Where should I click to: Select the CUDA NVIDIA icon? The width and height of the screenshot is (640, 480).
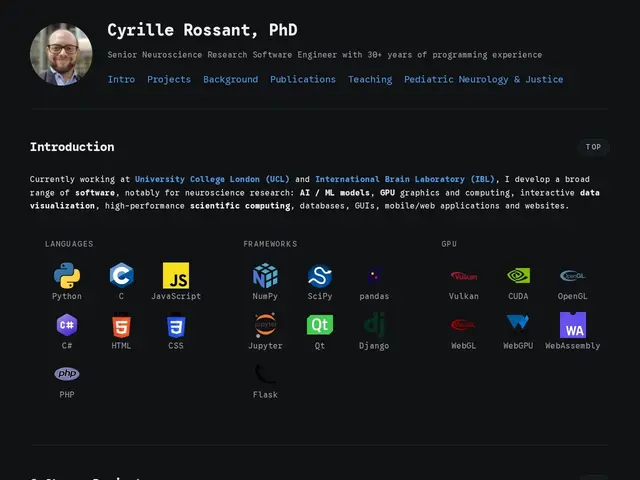pyautogui.click(x=518, y=276)
